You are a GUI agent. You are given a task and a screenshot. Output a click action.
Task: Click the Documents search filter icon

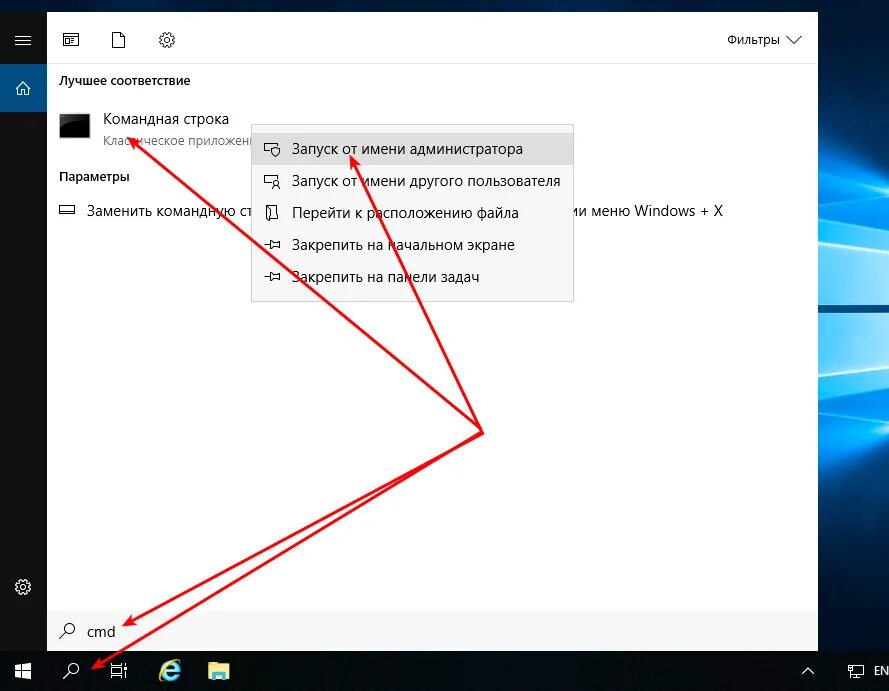tap(118, 40)
